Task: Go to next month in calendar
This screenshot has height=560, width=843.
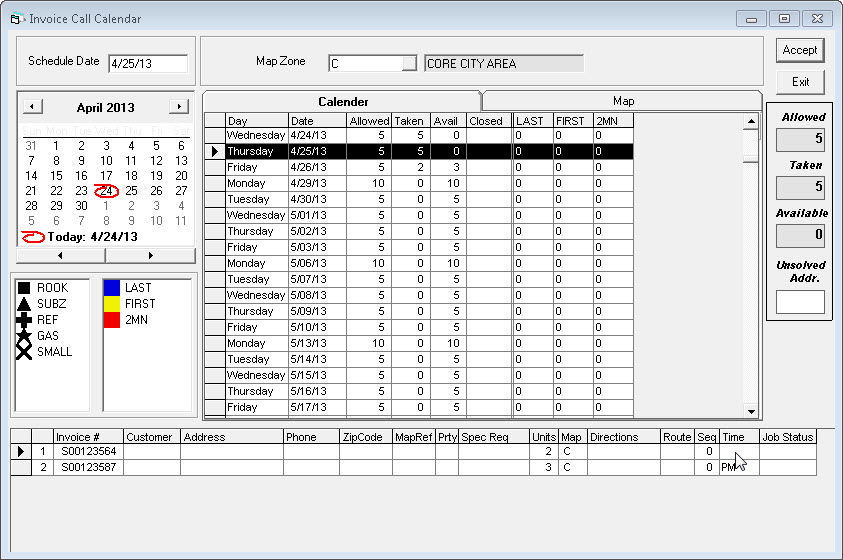Action: click(178, 107)
